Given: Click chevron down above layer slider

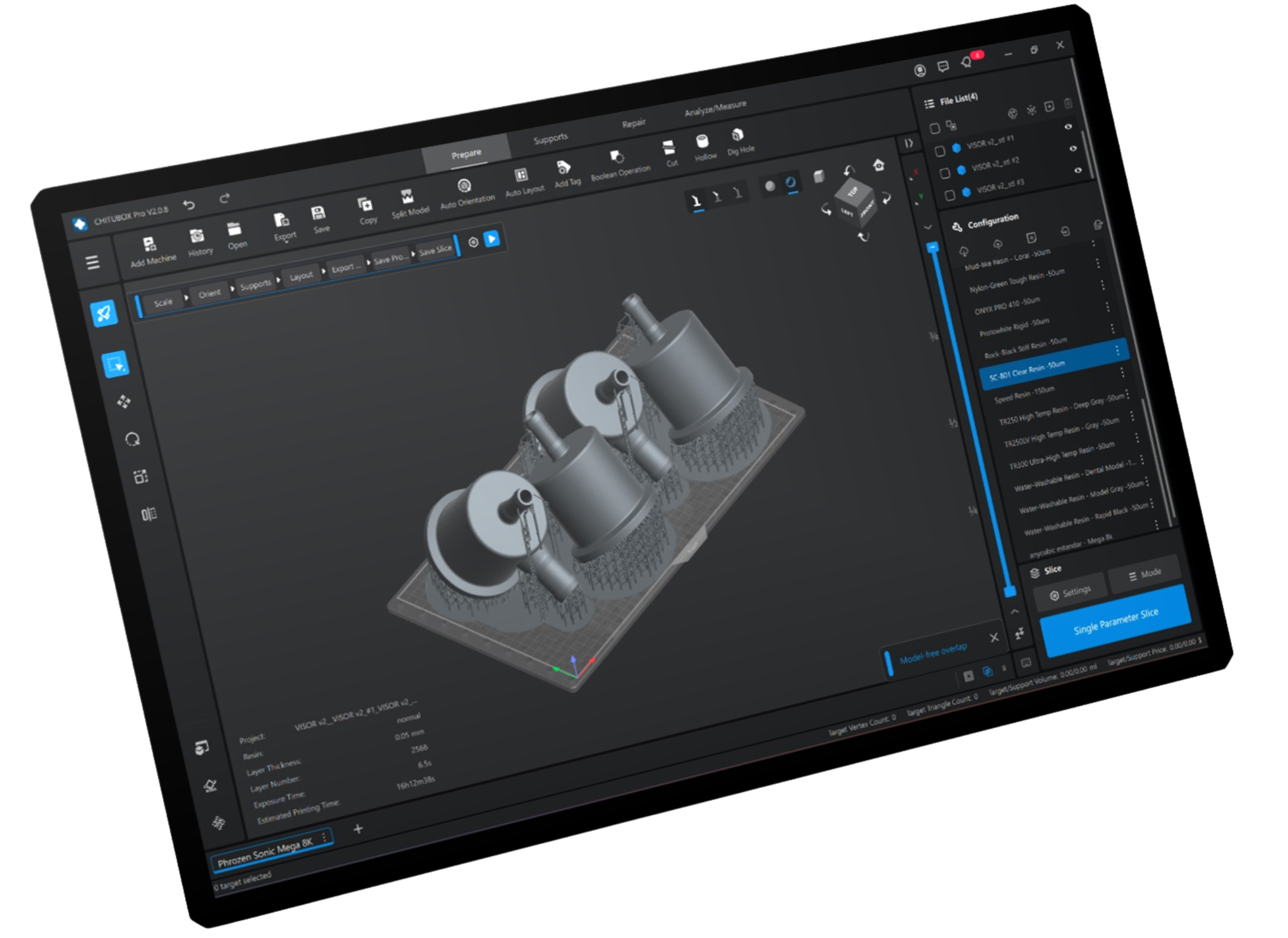Looking at the screenshot, I should 927,227.
